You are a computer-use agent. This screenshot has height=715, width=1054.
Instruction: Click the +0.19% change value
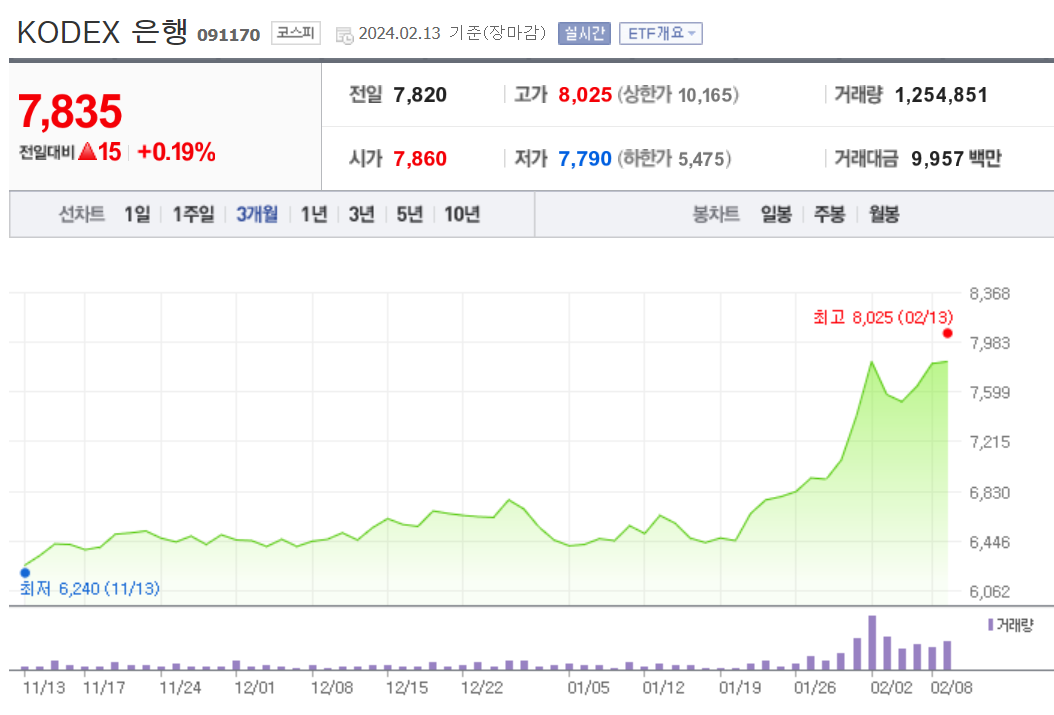[x=176, y=152]
